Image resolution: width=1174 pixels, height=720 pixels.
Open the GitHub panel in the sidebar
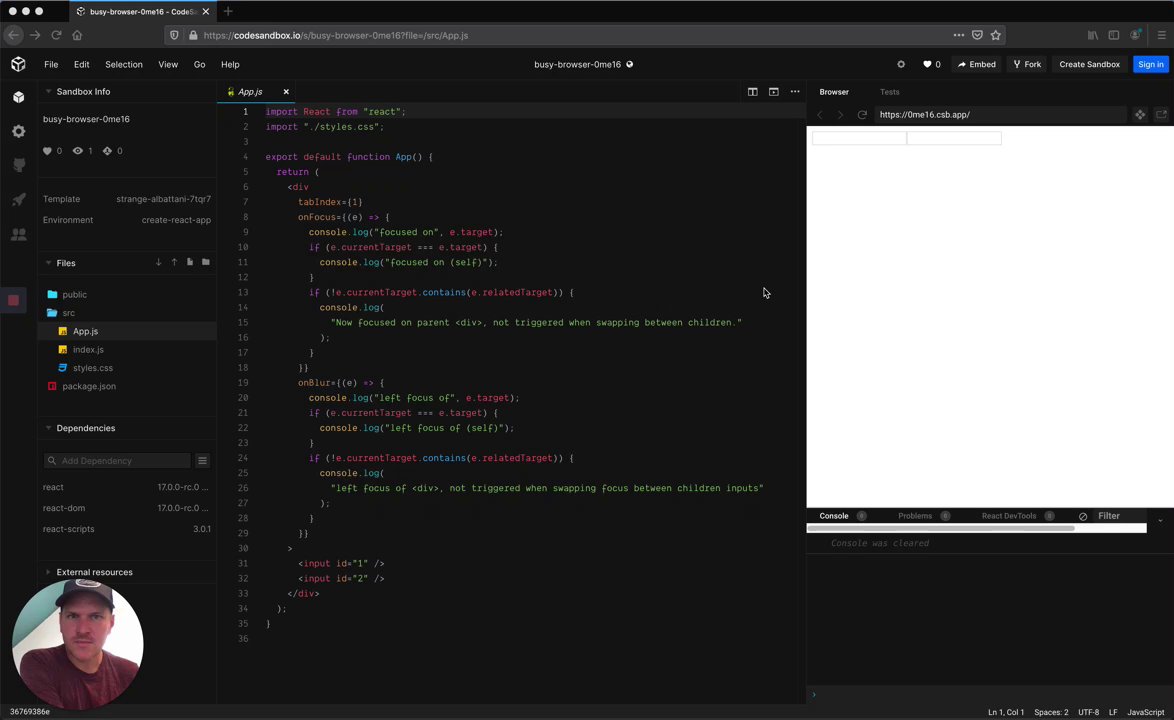point(18,165)
